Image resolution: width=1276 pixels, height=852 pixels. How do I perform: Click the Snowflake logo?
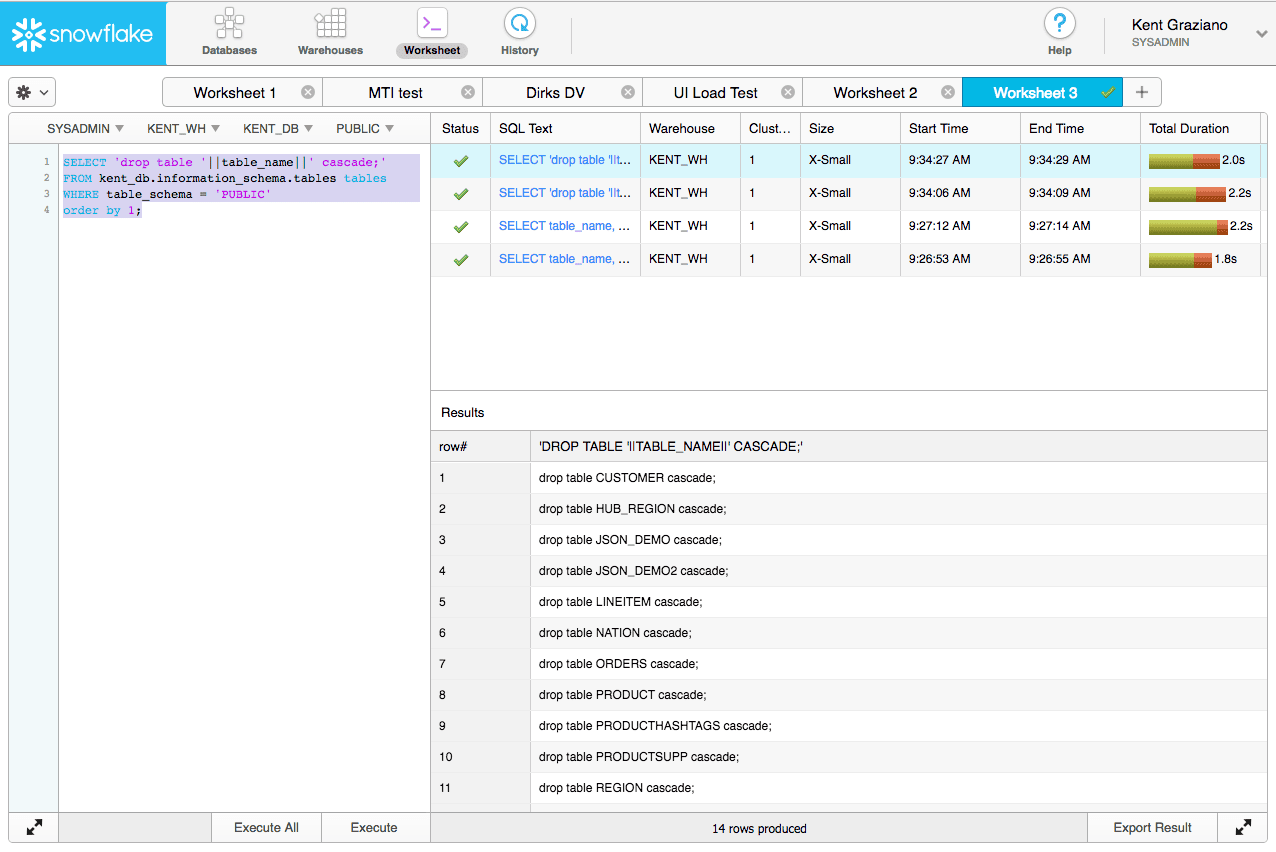pyautogui.click(x=83, y=34)
